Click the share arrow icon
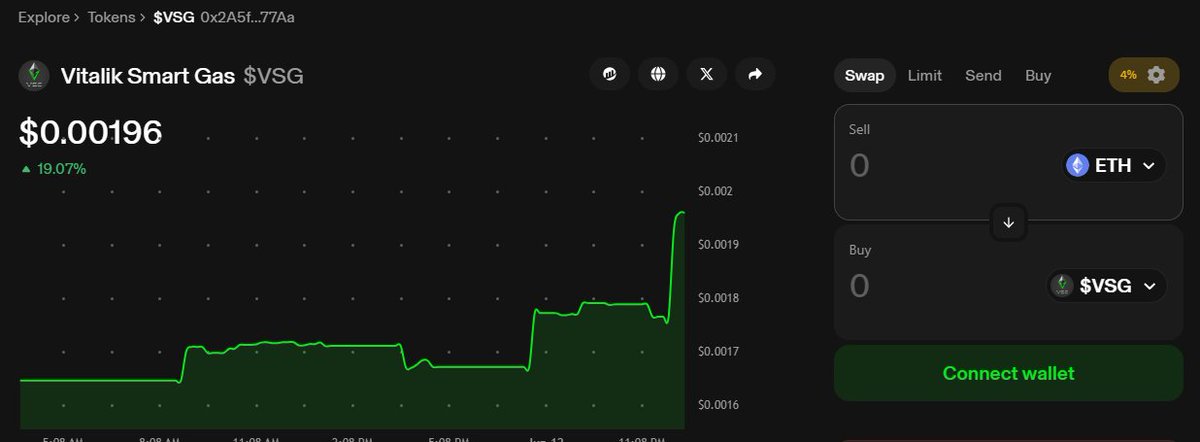Screen dimensions: 1200x442 (755, 74)
